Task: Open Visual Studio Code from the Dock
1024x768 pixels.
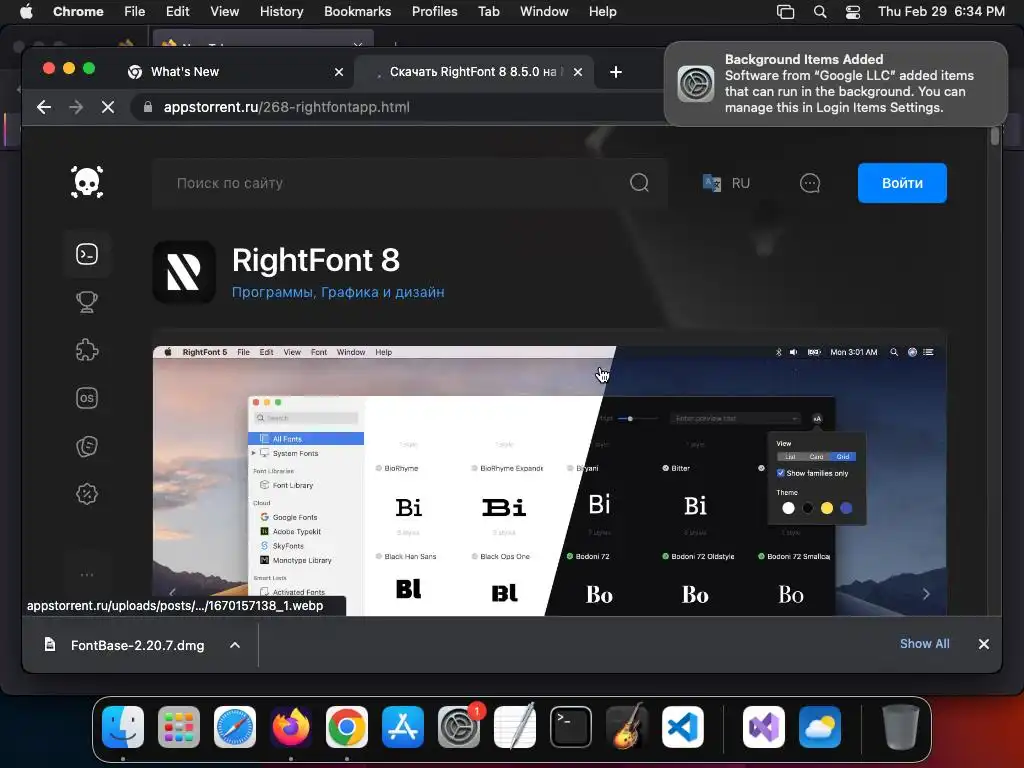Action: pyautogui.click(x=682, y=727)
